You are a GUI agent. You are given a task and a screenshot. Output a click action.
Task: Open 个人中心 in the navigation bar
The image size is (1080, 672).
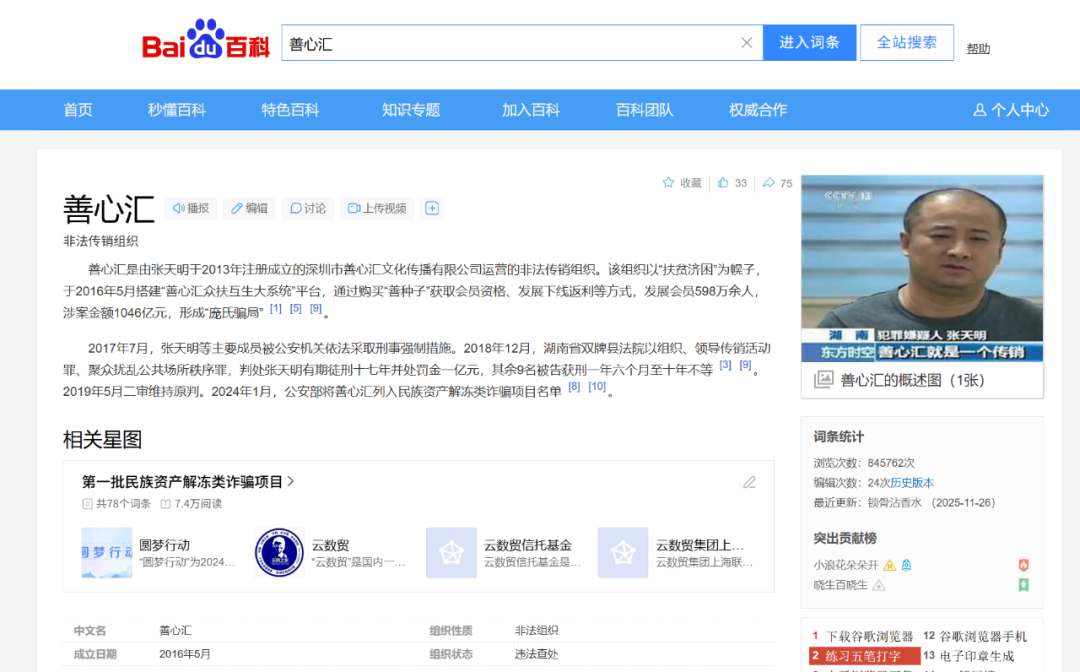[x=1010, y=110]
